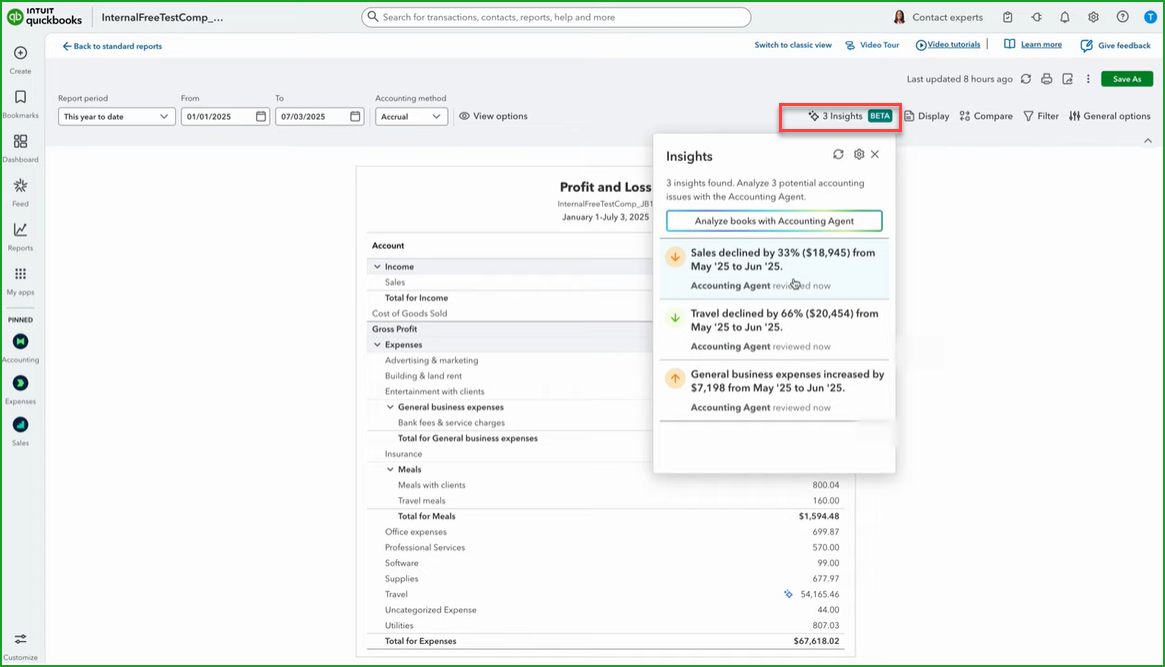Click the Travel row insight sparkle icon
Viewport: 1165px width, 667px height.
pyautogui.click(x=788, y=594)
